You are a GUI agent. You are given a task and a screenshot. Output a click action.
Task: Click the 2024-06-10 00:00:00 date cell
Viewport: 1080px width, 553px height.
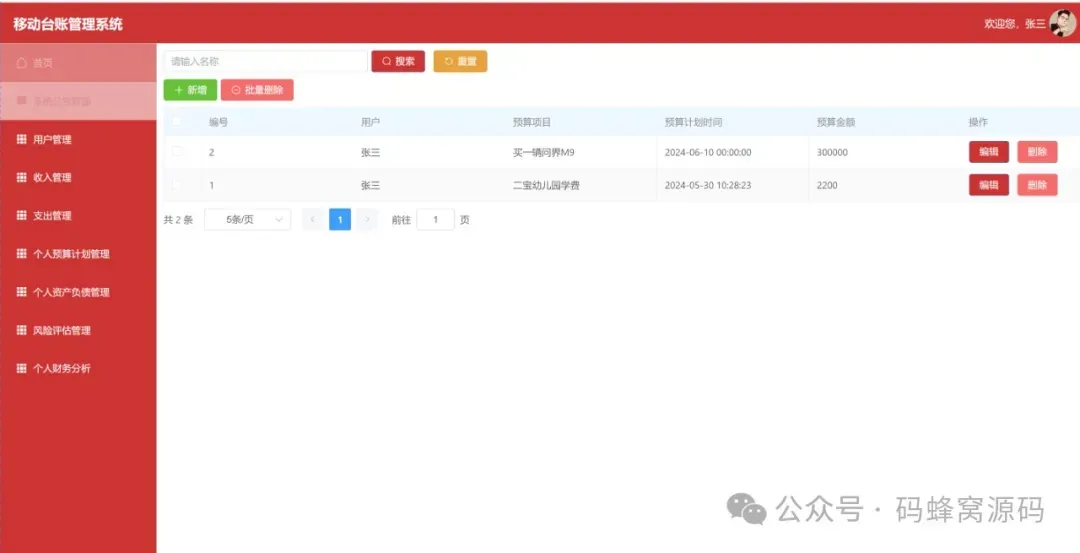pos(708,153)
